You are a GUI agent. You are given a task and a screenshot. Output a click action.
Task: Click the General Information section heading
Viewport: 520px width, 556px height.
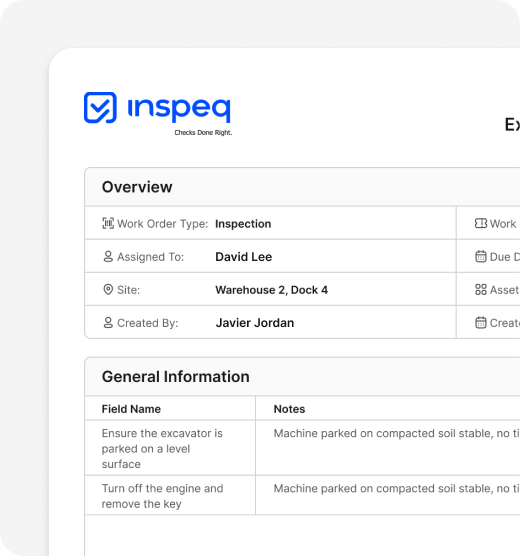click(176, 377)
